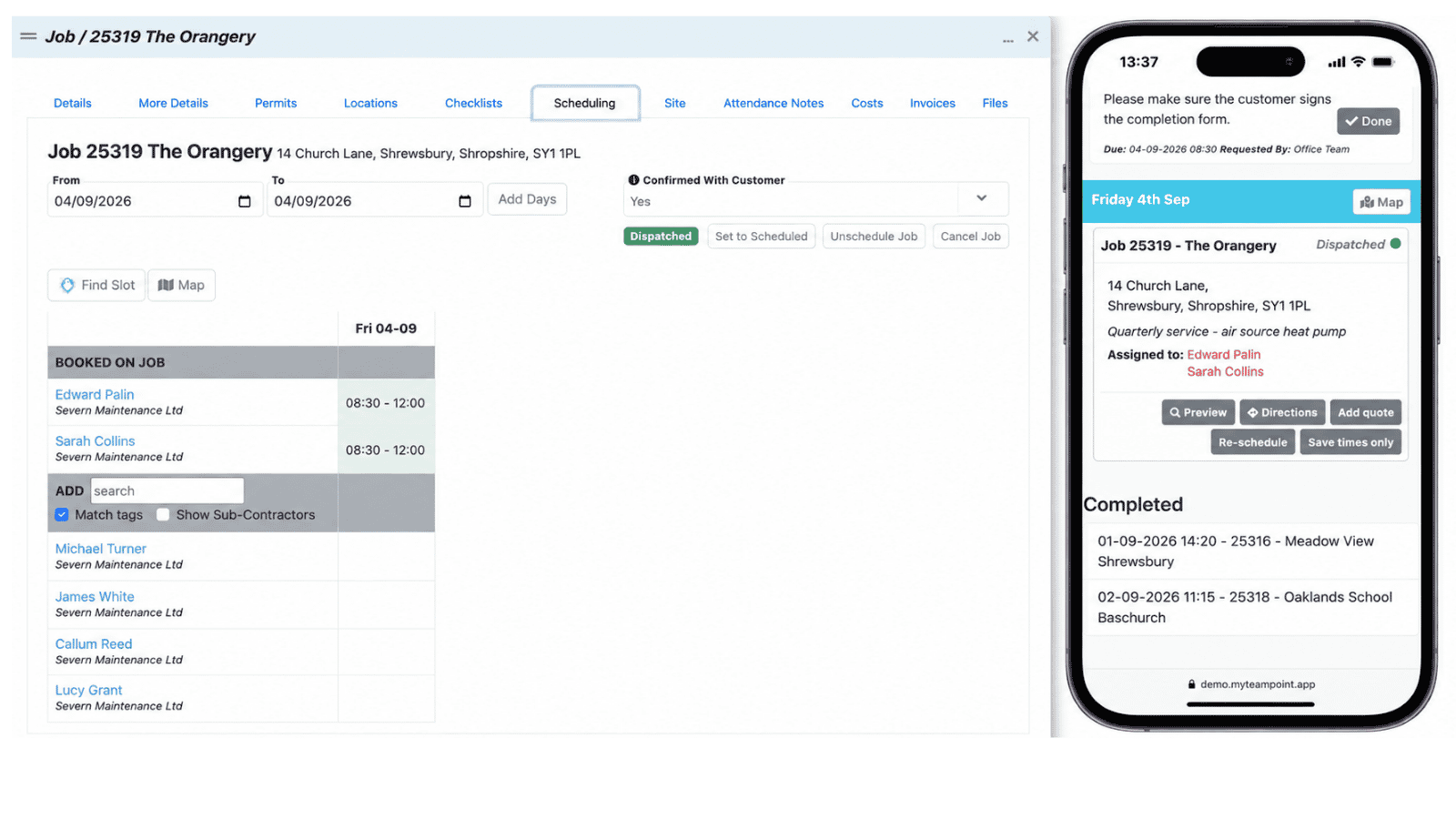Viewport: 1456px width, 819px height.
Task: Close the Job 25319 panel
Action: pyautogui.click(x=1033, y=36)
